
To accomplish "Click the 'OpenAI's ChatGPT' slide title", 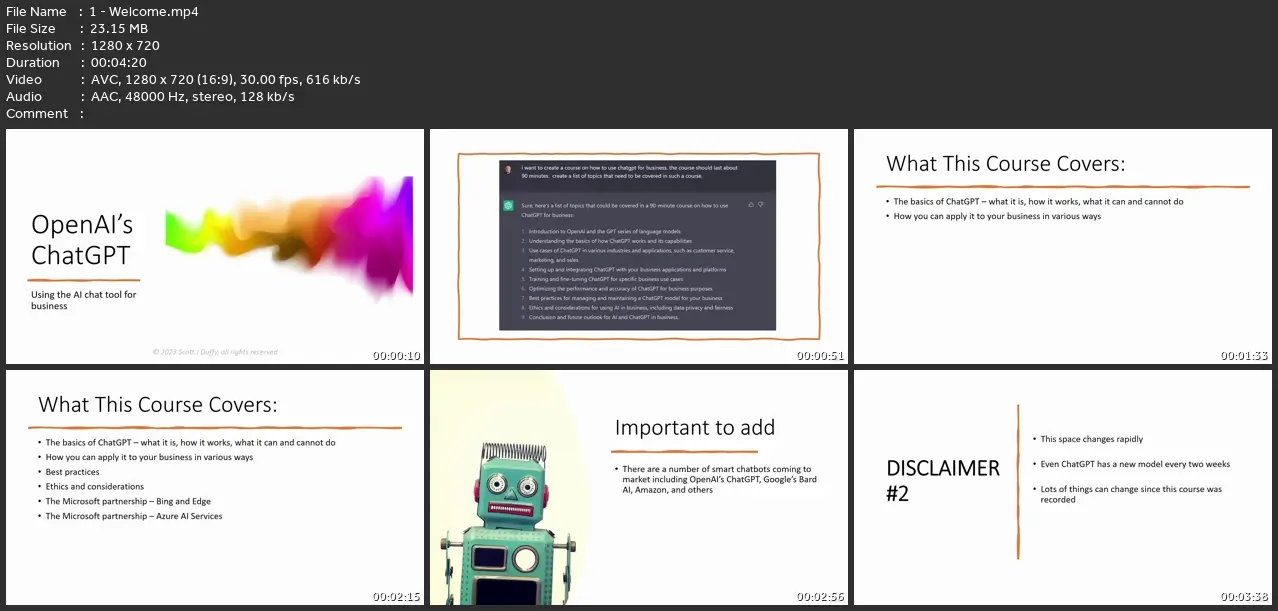I will point(82,240).
